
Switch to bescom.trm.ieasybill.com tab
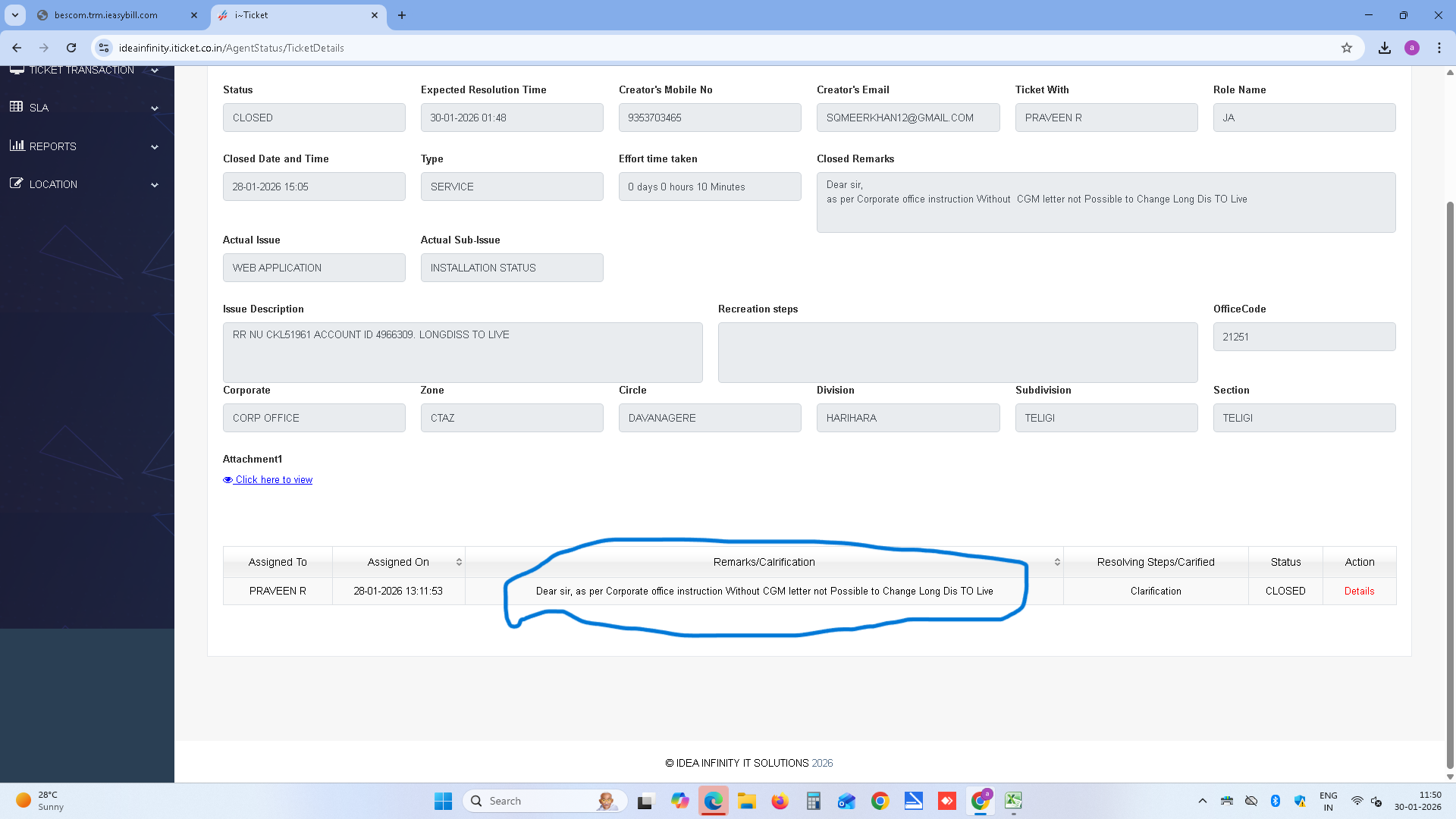(x=106, y=15)
